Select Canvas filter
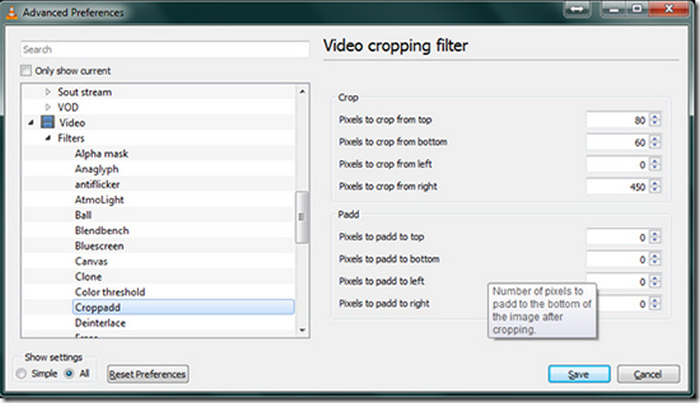The height and width of the screenshot is (403, 700). point(91,261)
